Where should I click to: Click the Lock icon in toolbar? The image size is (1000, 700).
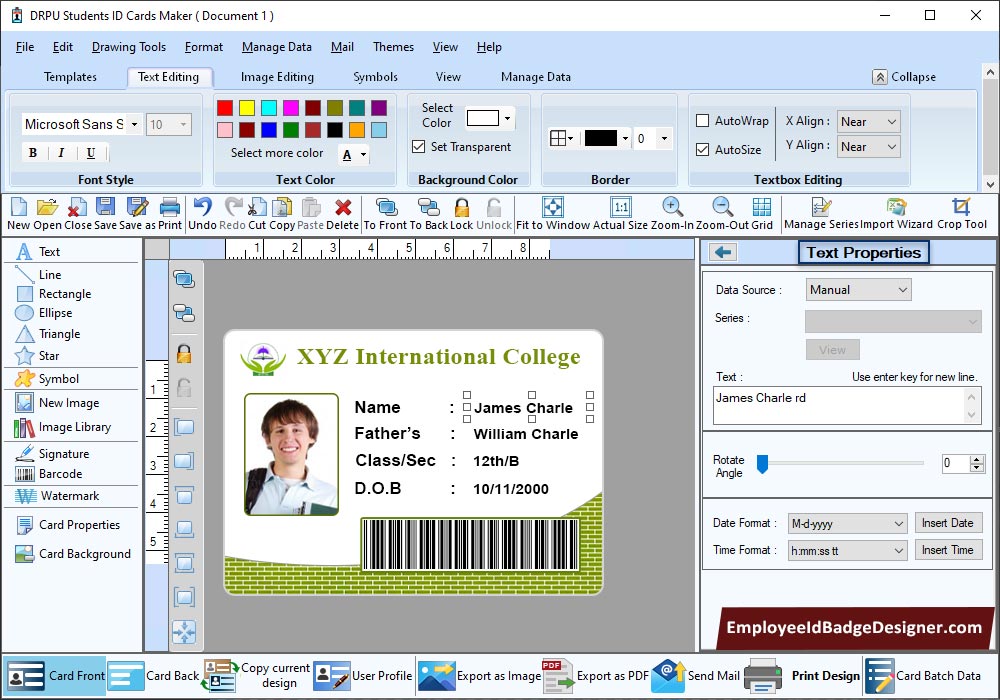tap(461, 207)
